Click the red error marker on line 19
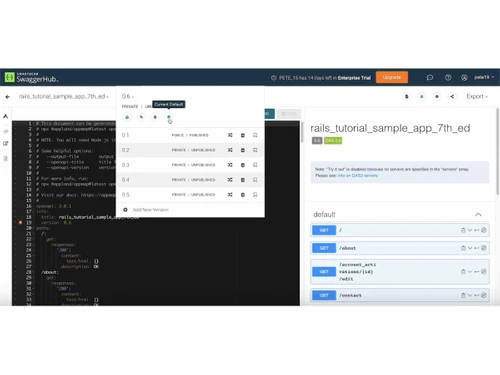 20,222
